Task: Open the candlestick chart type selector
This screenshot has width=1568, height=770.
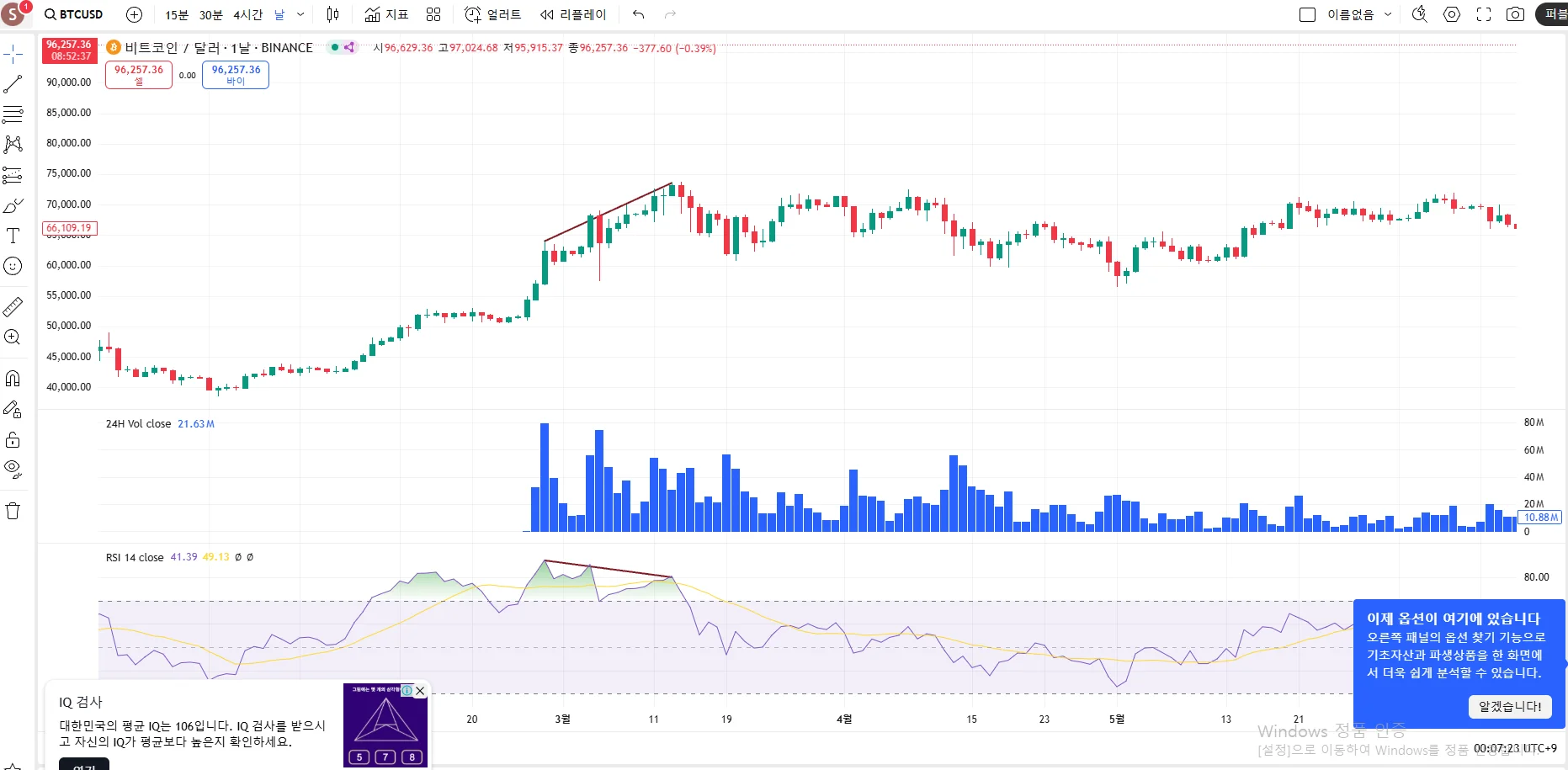Action: tap(332, 14)
